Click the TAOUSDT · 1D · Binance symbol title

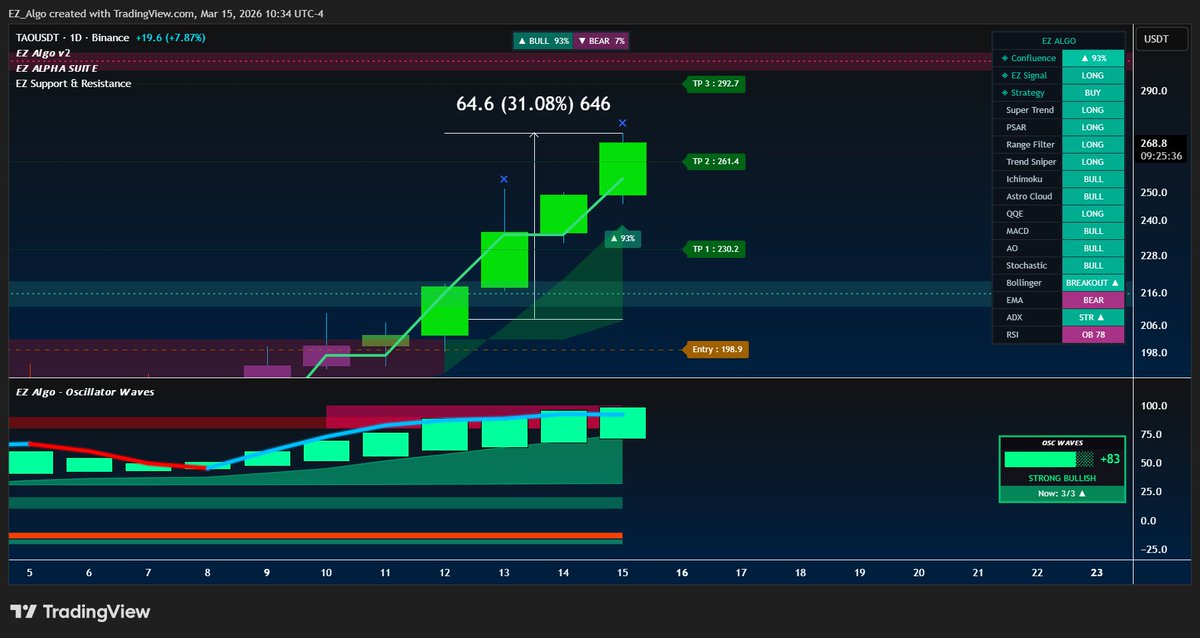click(x=73, y=38)
